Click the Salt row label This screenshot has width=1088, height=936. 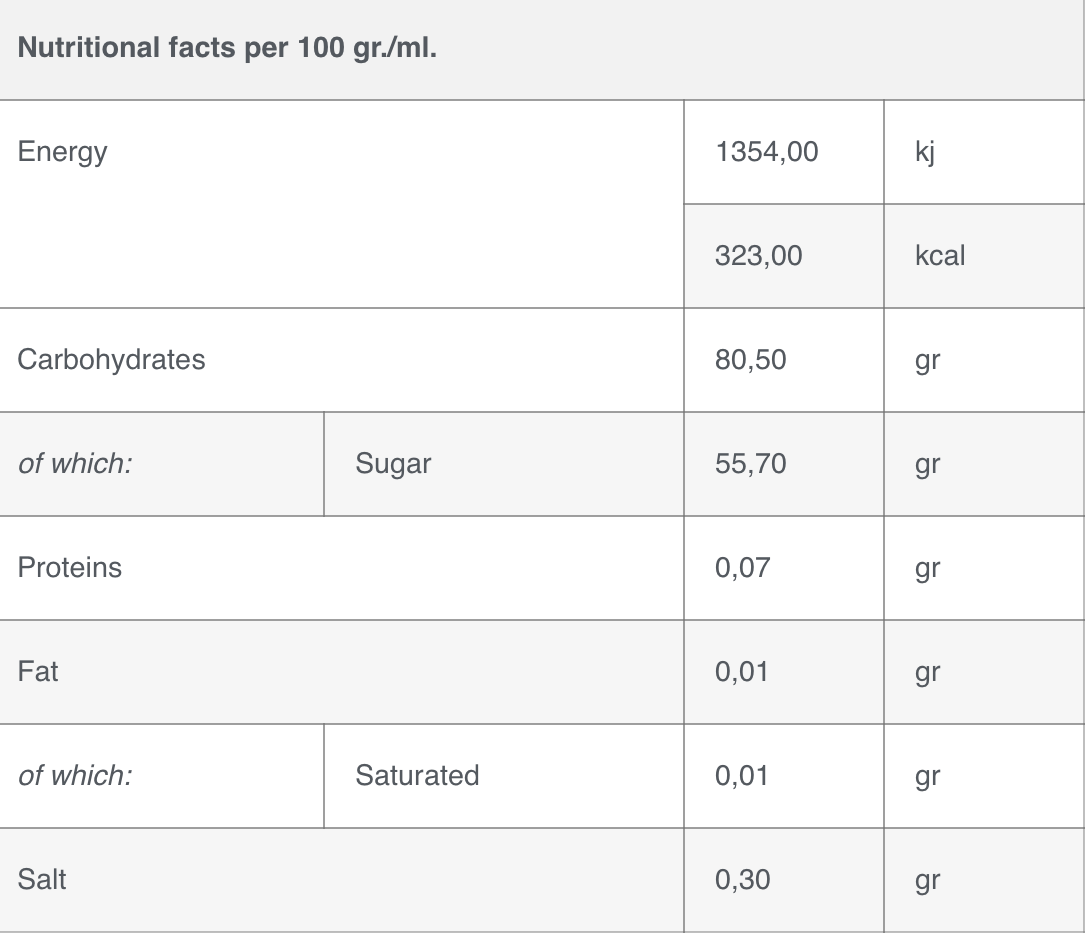(42, 880)
